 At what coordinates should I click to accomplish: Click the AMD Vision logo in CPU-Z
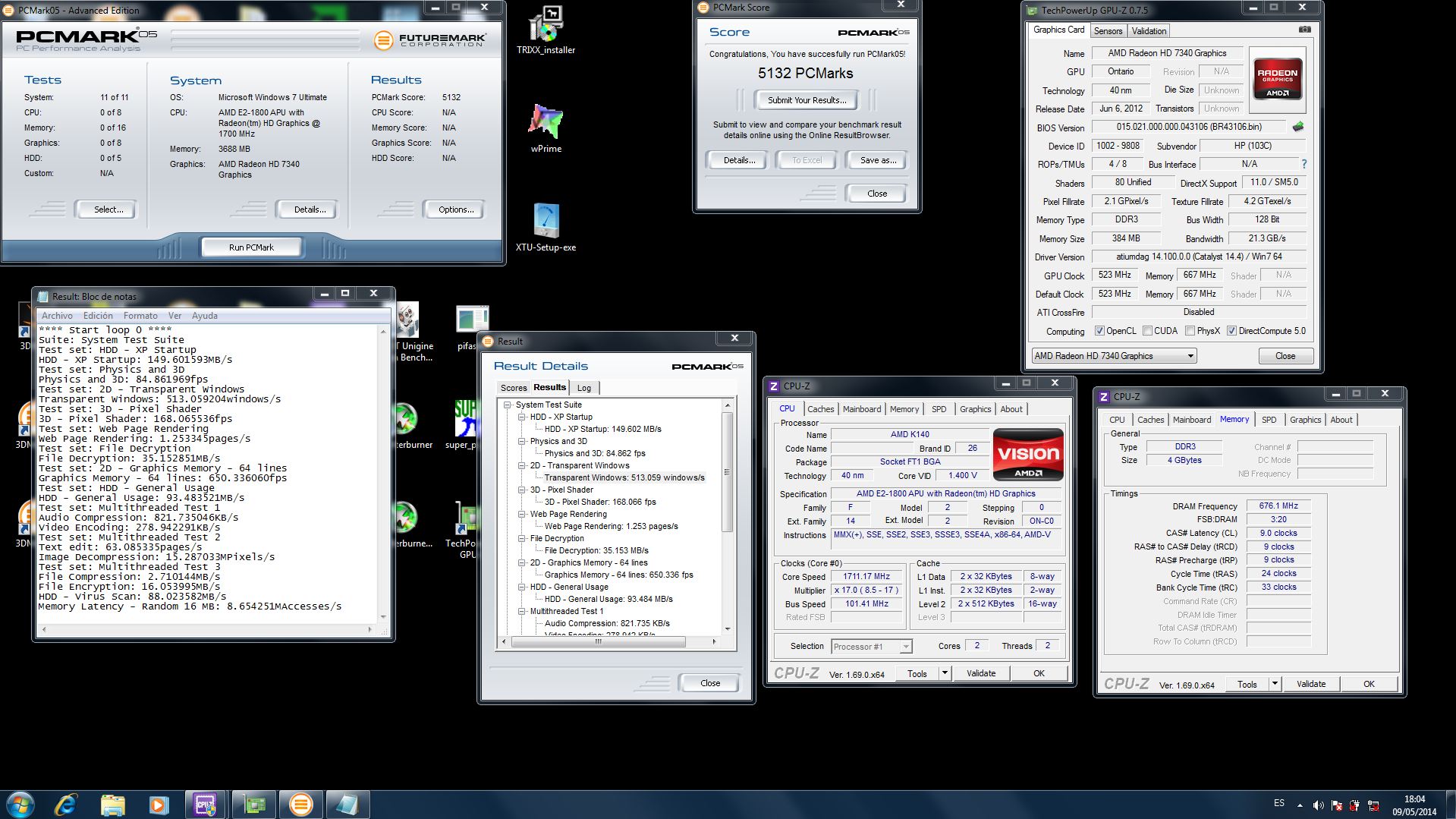click(x=1028, y=455)
